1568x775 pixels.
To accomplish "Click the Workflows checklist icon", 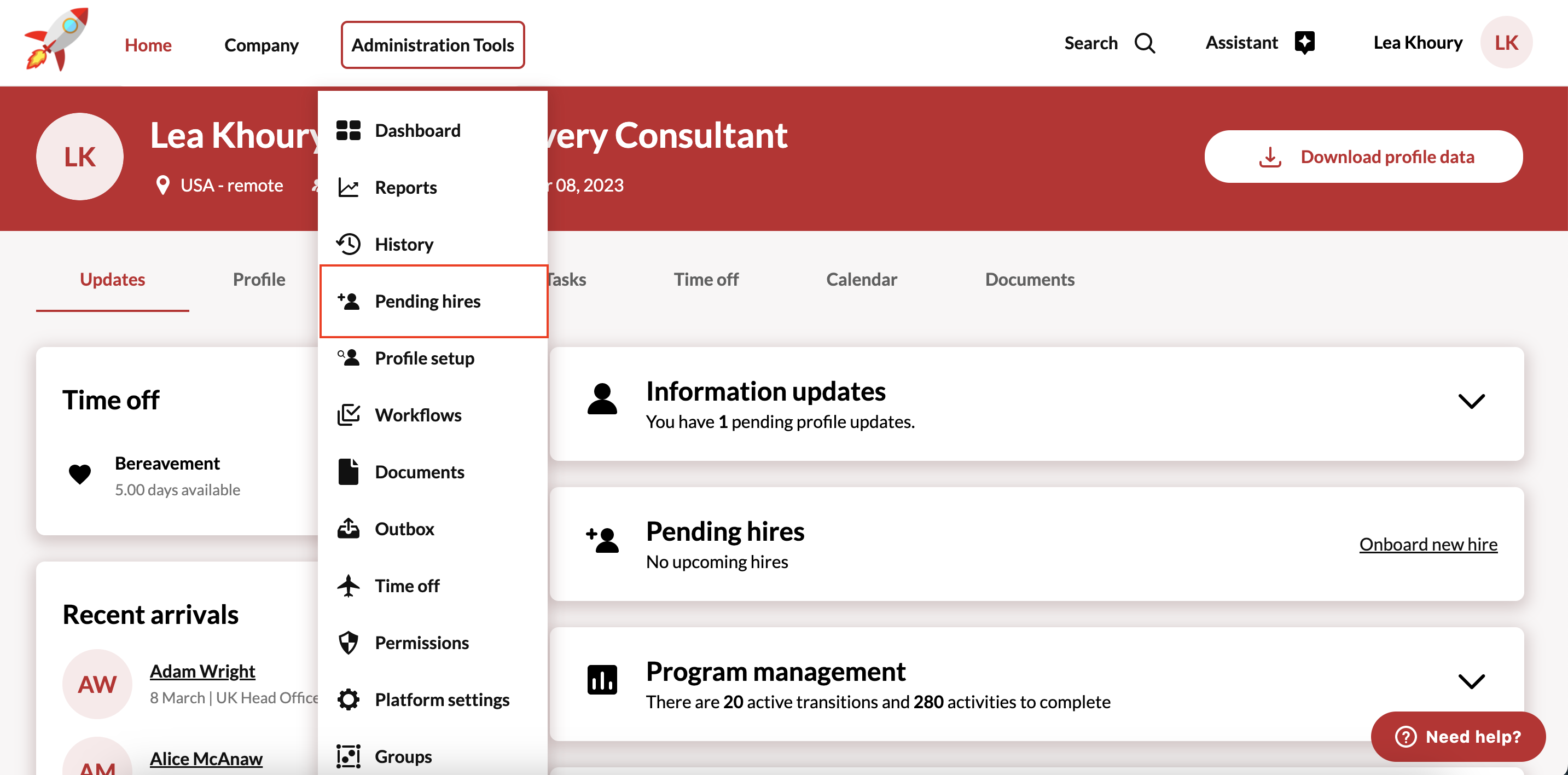I will click(x=348, y=414).
